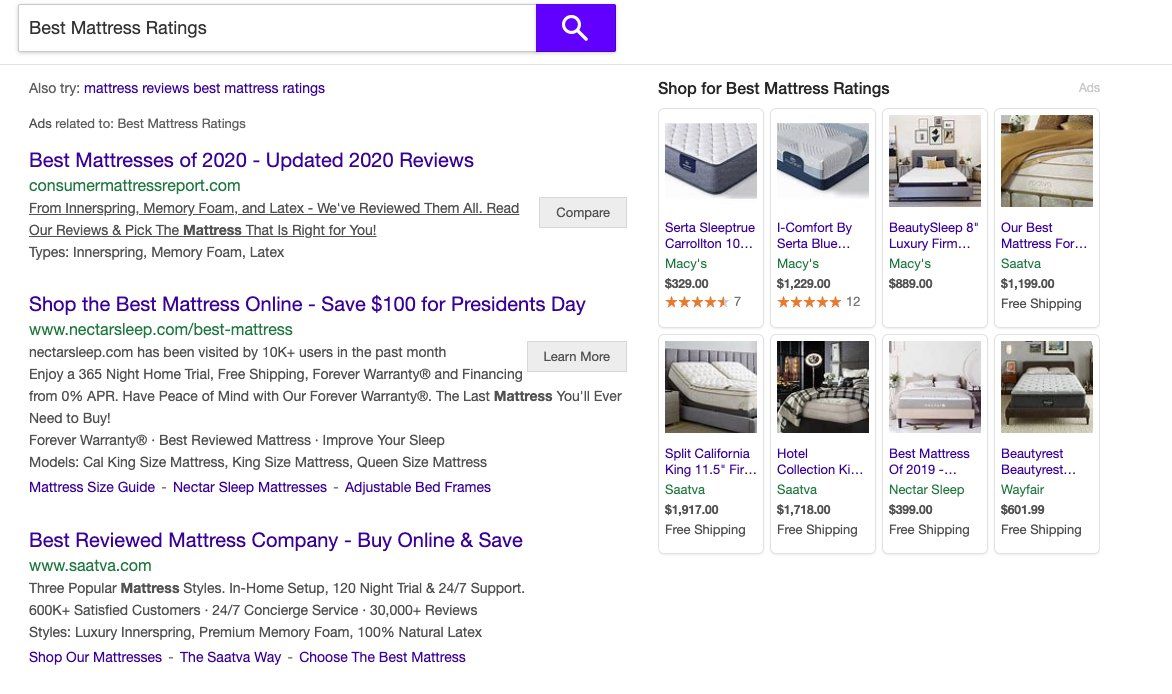Click inside the Best Mattress Ratings search field
Image resolution: width=1172 pixels, height=694 pixels.
click(x=277, y=28)
